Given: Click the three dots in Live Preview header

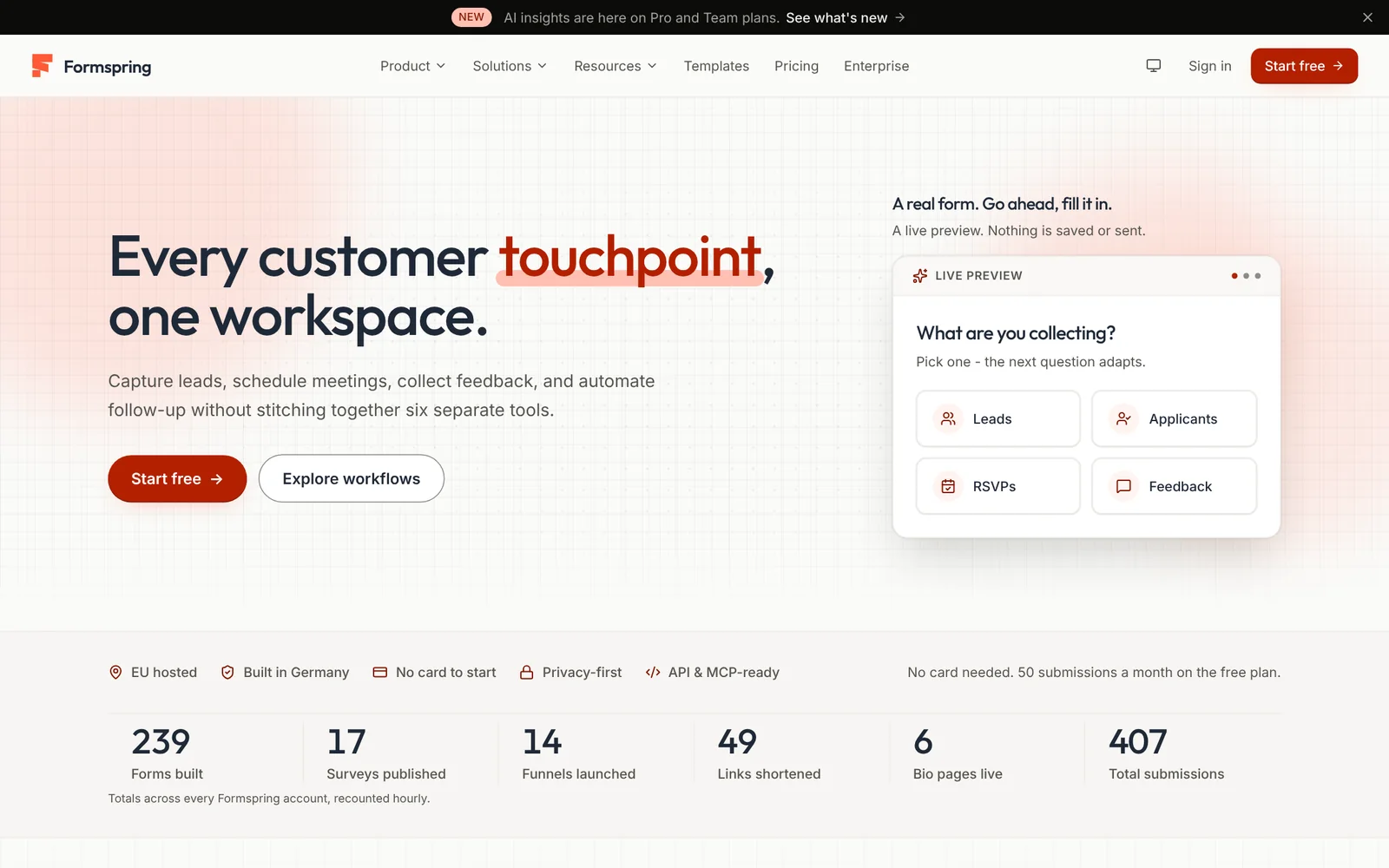Looking at the screenshot, I should coord(1246,276).
